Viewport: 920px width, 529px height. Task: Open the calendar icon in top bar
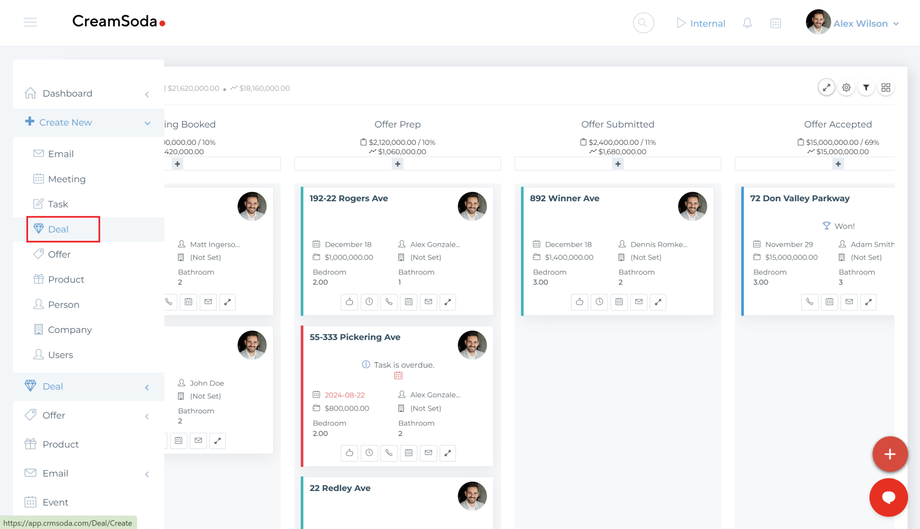[776, 23]
